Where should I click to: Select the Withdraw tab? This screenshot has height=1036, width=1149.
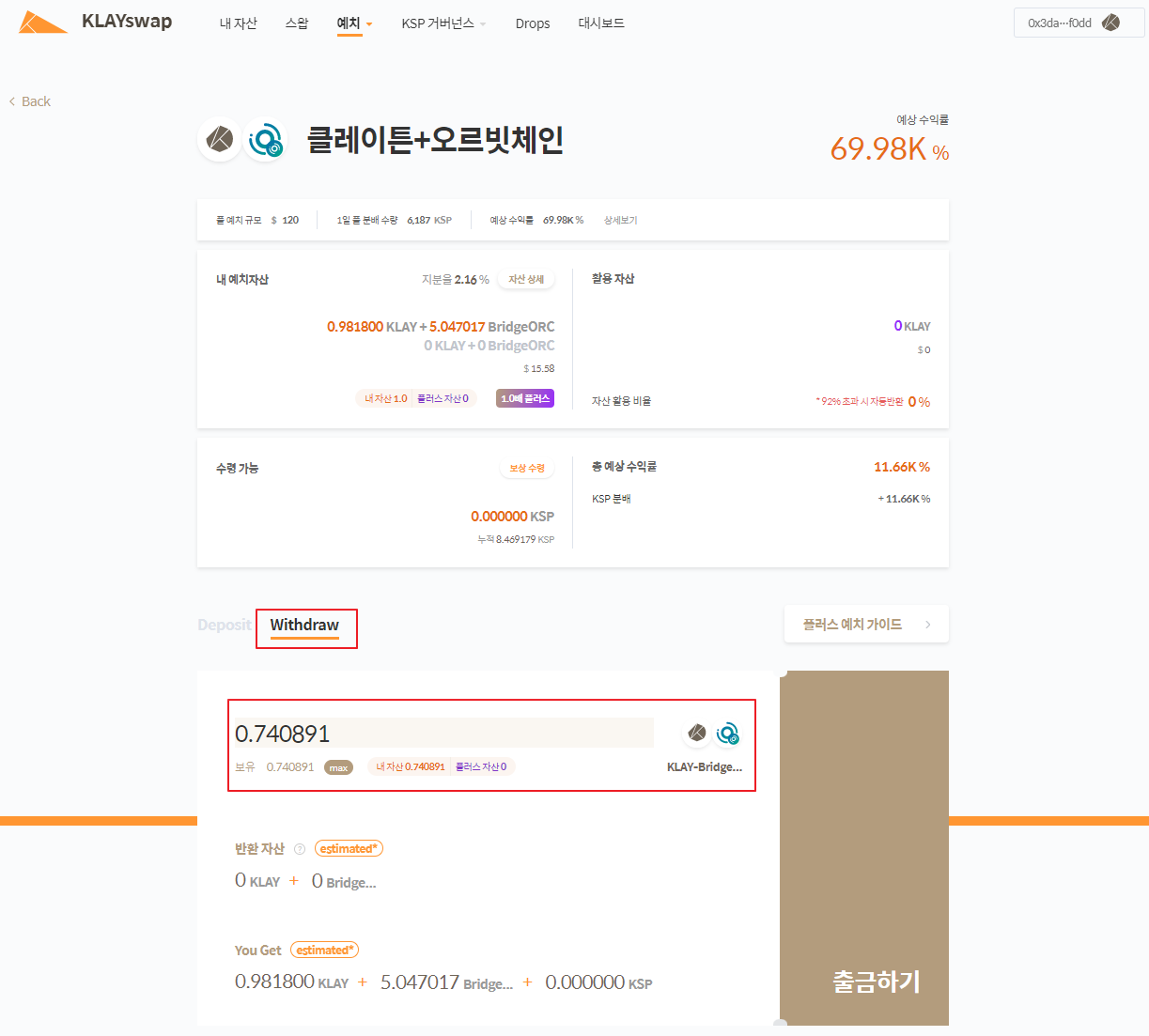(x=304, y=626)
